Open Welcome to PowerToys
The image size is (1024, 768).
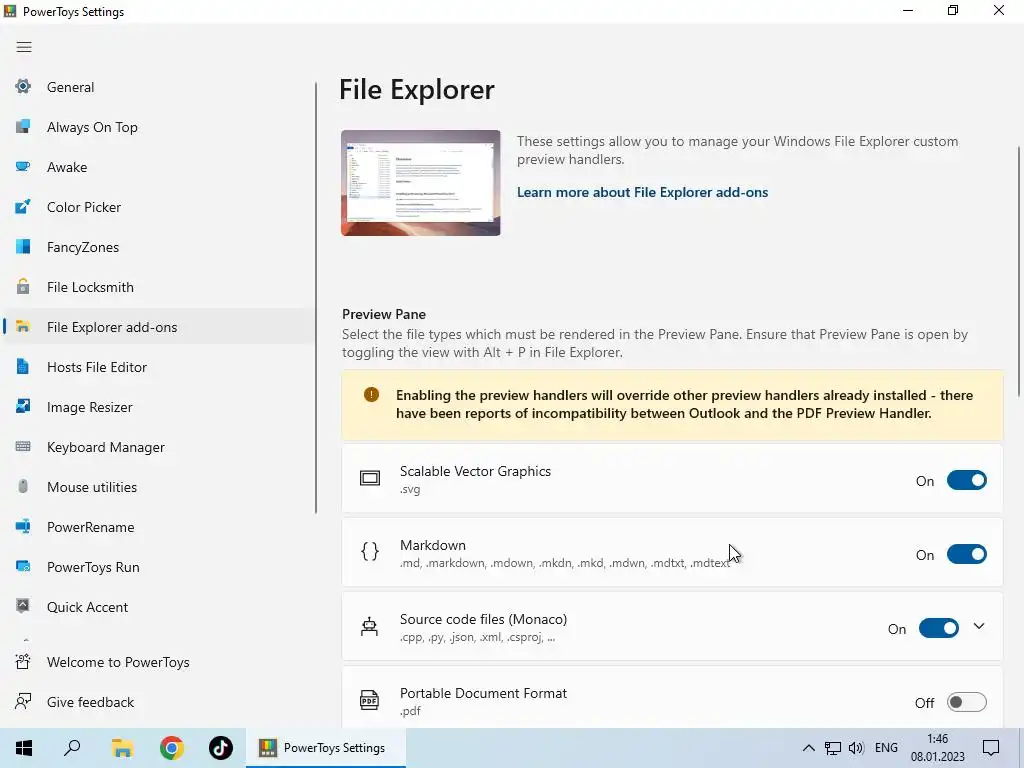[159, 662]
